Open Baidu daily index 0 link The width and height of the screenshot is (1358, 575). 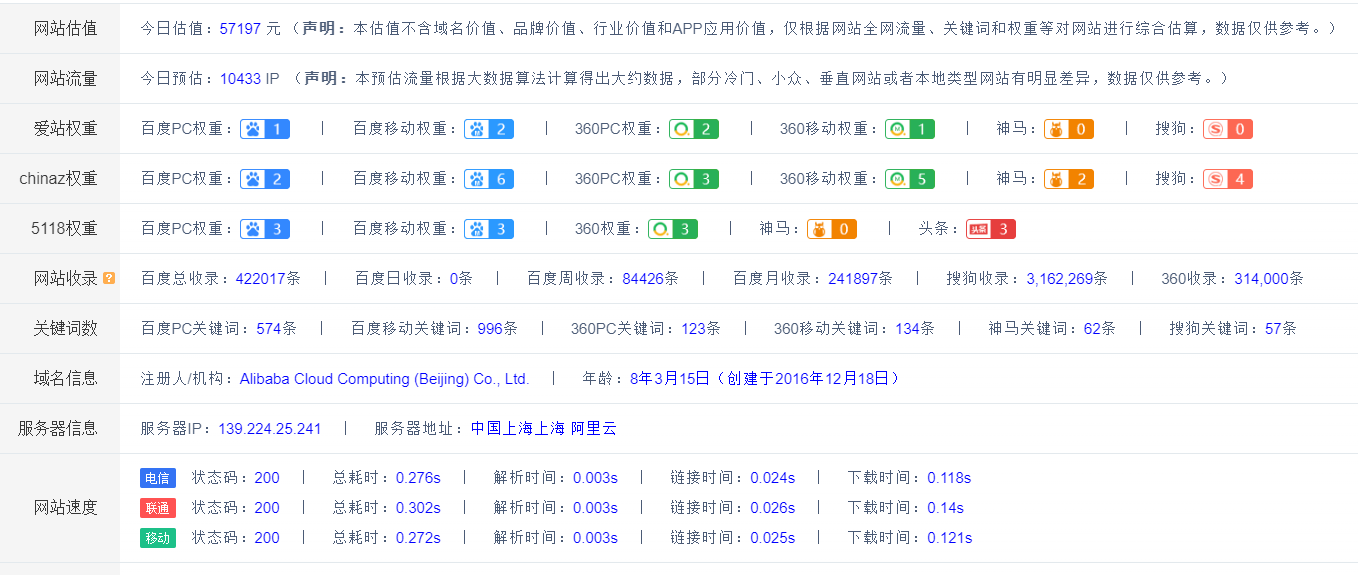coord(453,279)
